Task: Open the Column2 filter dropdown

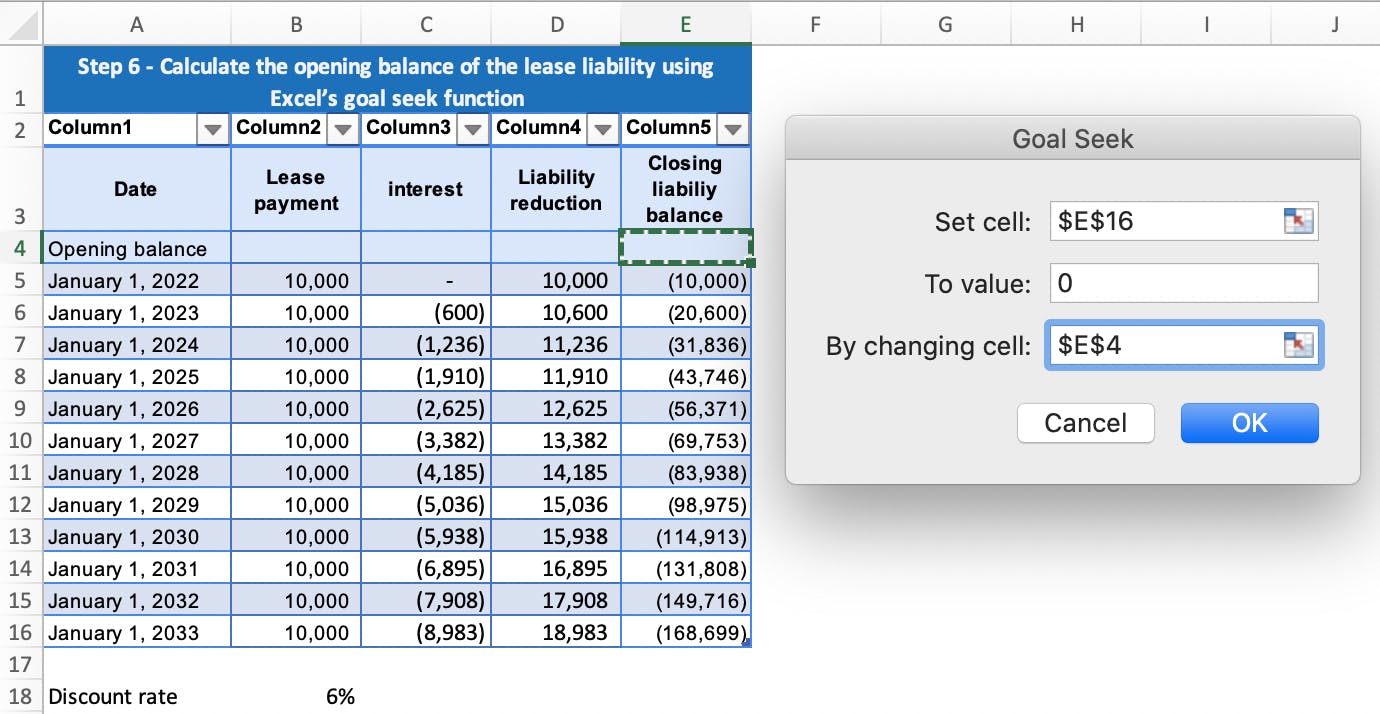Action: coord(343,129)
